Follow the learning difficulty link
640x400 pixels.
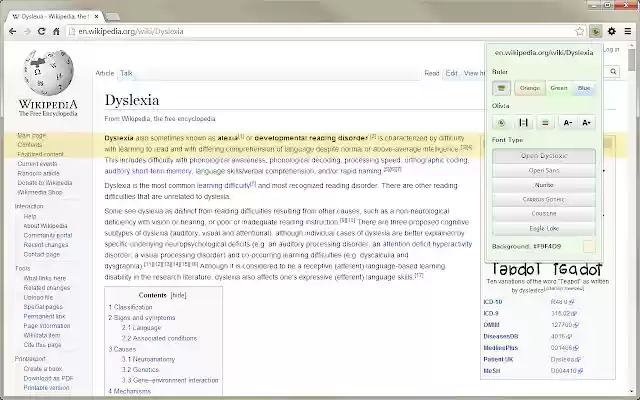223,186
